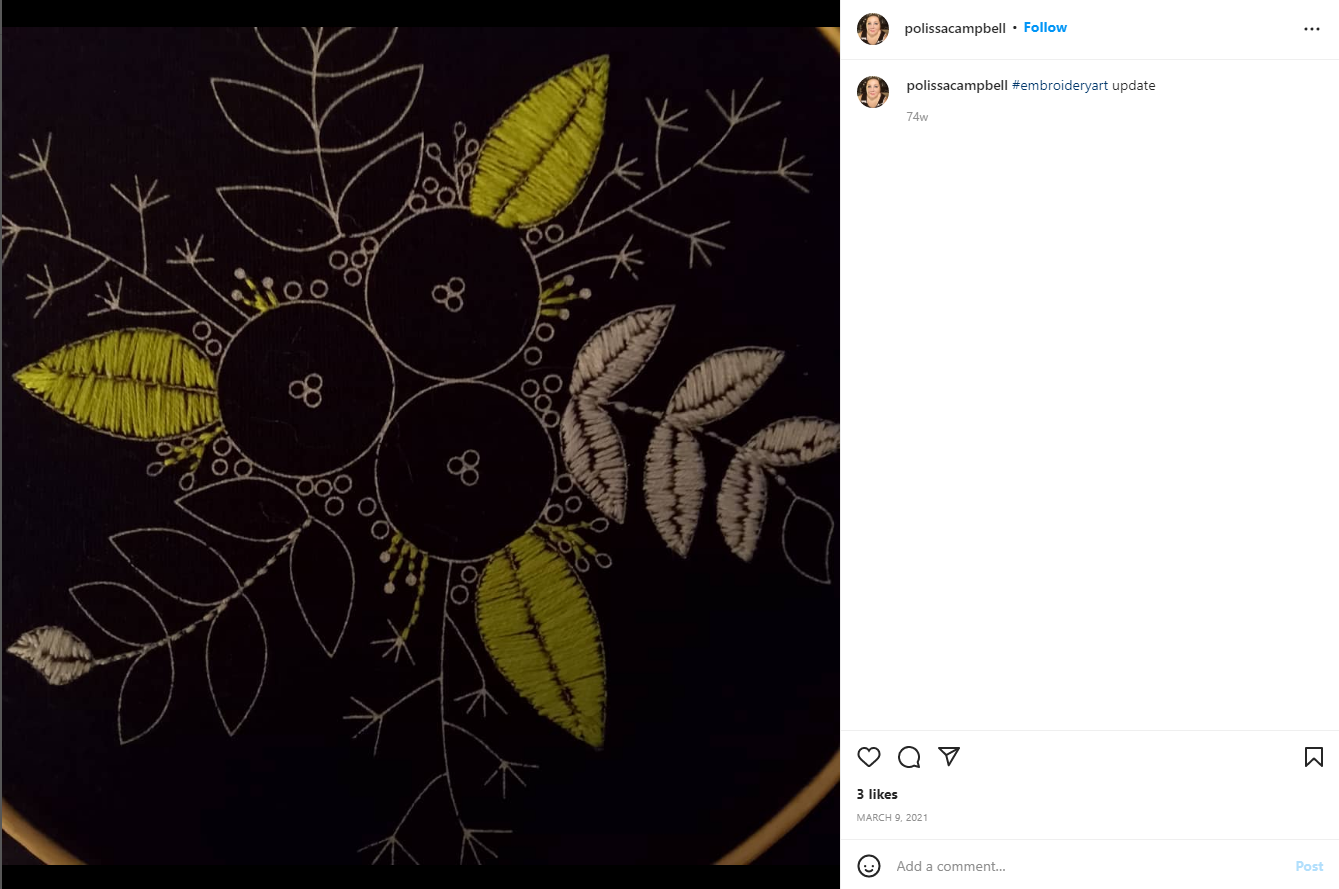Click polissacampbell header profile picture
The image size is (1339, 889).
click(873, 29)
